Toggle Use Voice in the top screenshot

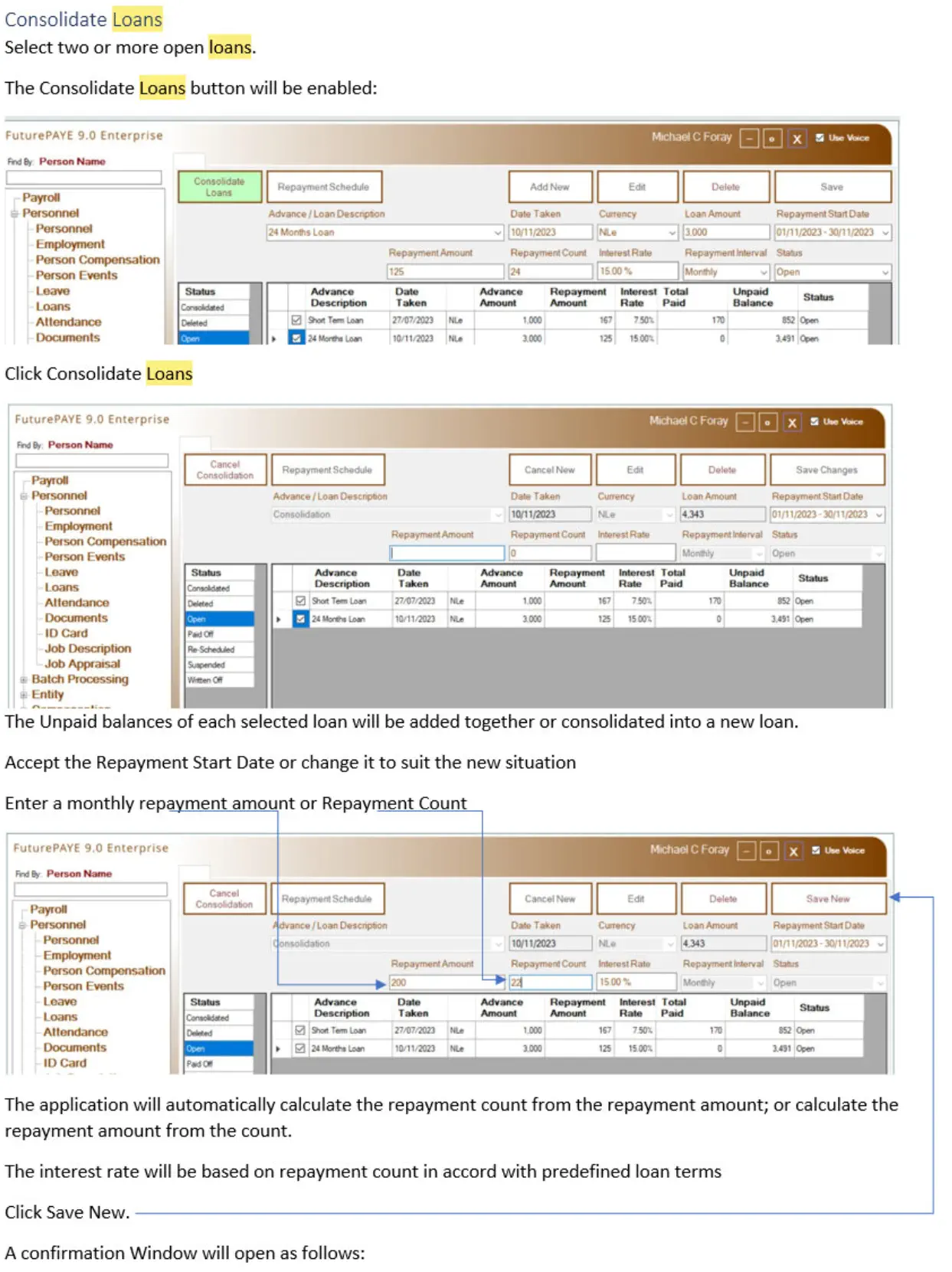tap(820, 138)
